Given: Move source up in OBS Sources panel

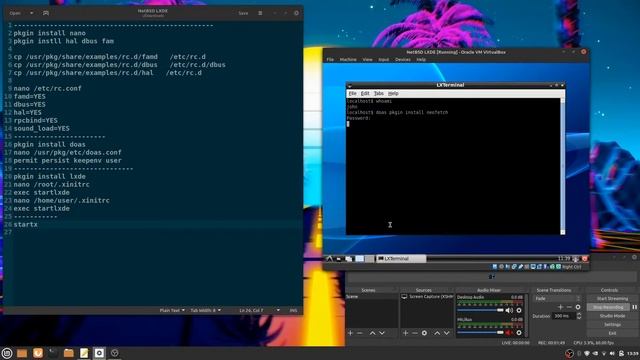Looking at the screenshot, I should 437,333.
